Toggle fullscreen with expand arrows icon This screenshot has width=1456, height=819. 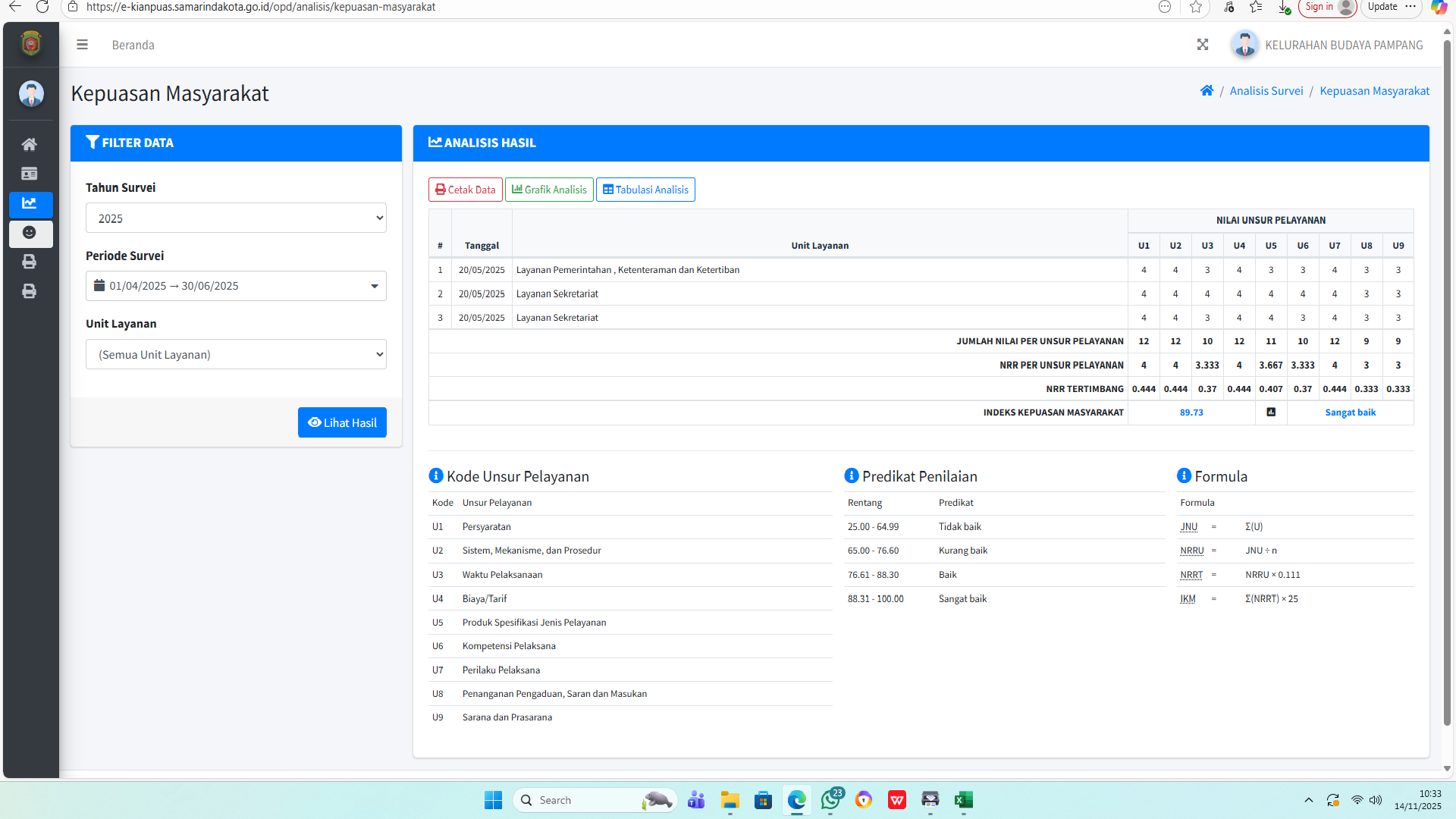point(1203,45)
